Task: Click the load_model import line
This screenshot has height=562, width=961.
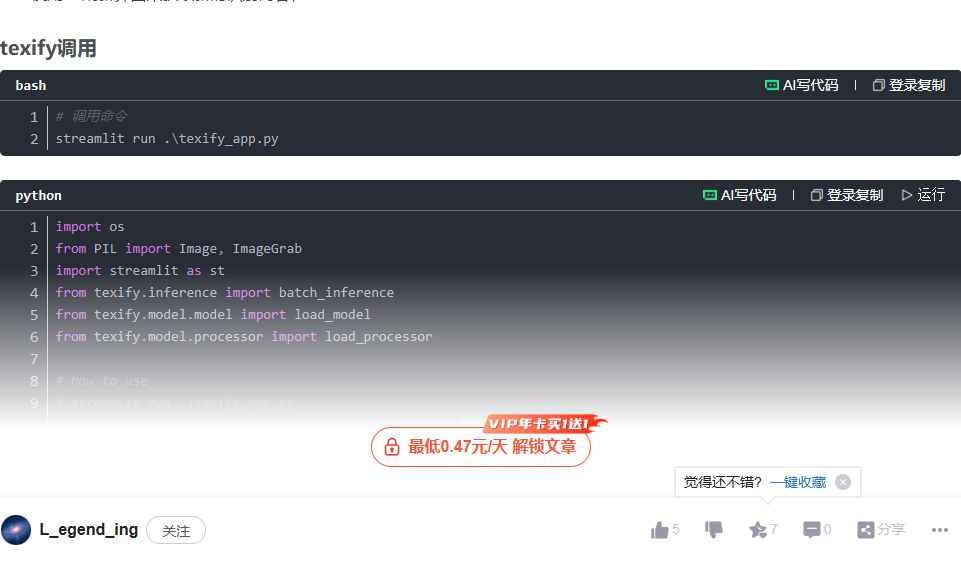Action: coord(213,315)
